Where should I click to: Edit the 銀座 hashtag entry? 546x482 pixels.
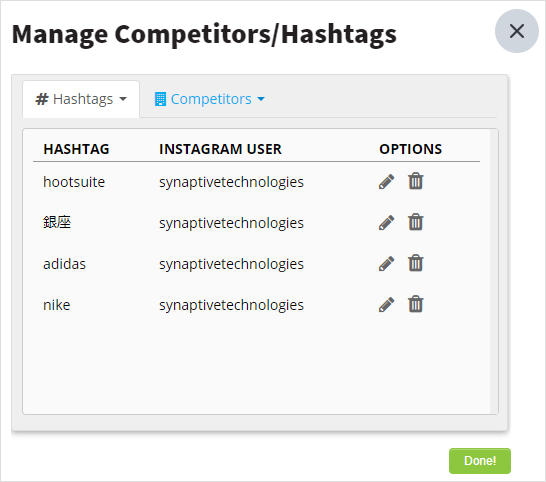[387, 223]
